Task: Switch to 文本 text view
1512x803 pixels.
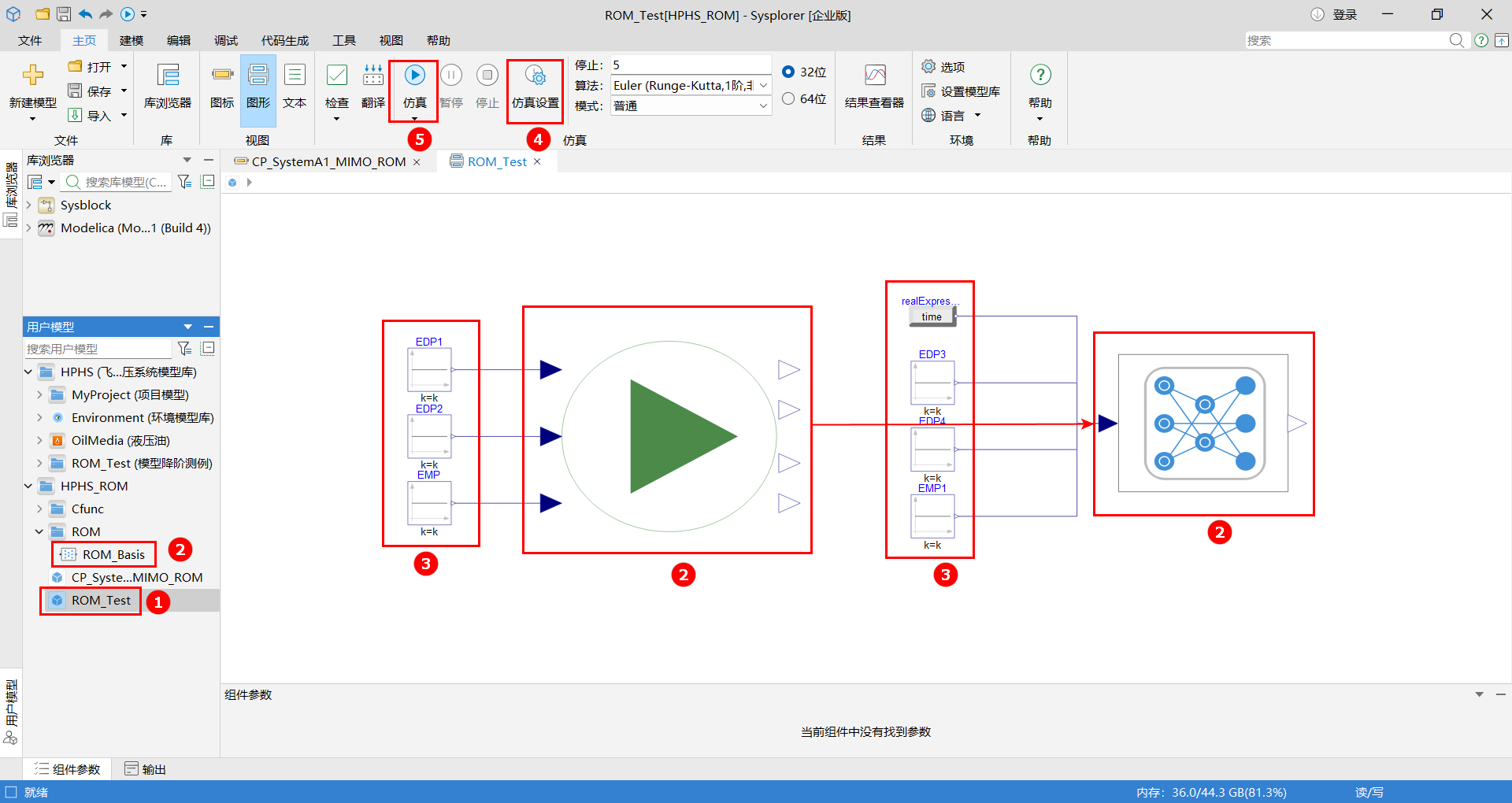Action: (x=294, y=85)
